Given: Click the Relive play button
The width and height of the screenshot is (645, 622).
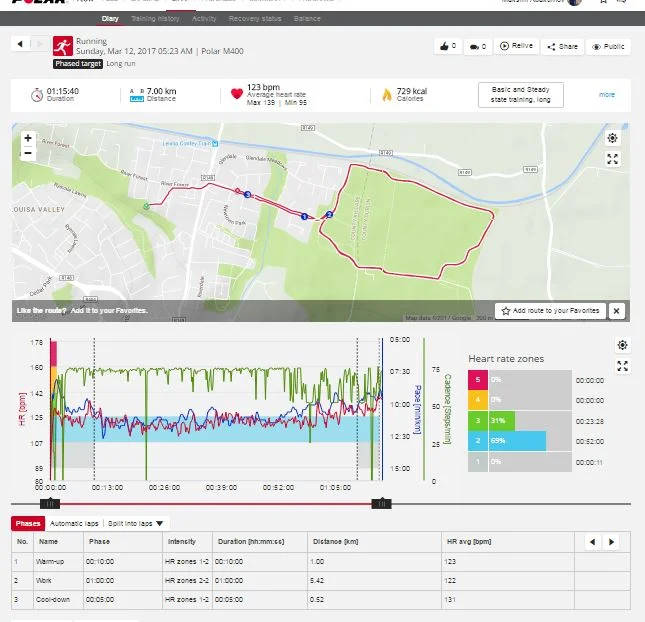Looking at the screenshot, I should [x=516, y=46].
